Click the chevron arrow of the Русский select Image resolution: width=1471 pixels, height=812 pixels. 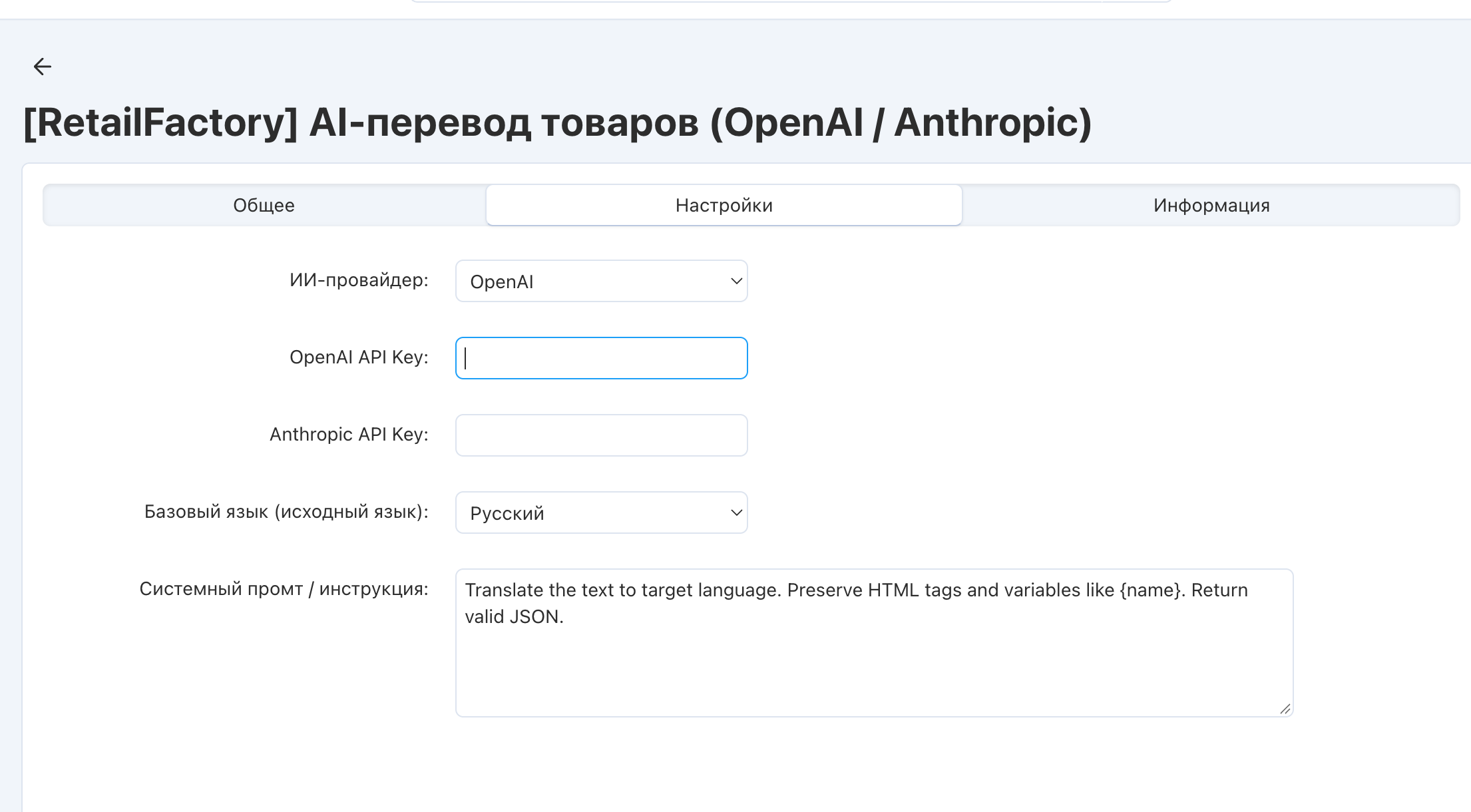tap(736, 512)
